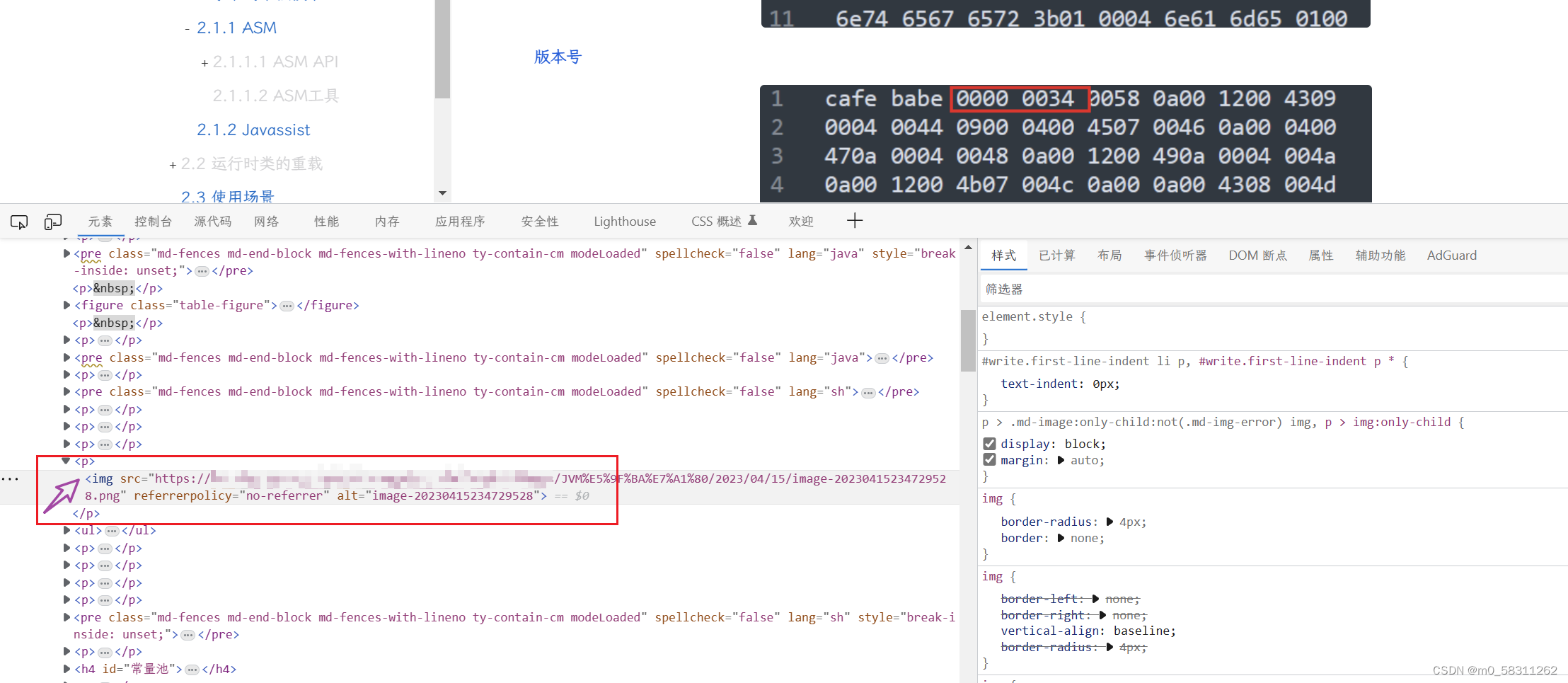1568x683 pixels.
Task: Click the ellipsis menu beside the img element row
Action: point(11,478)
